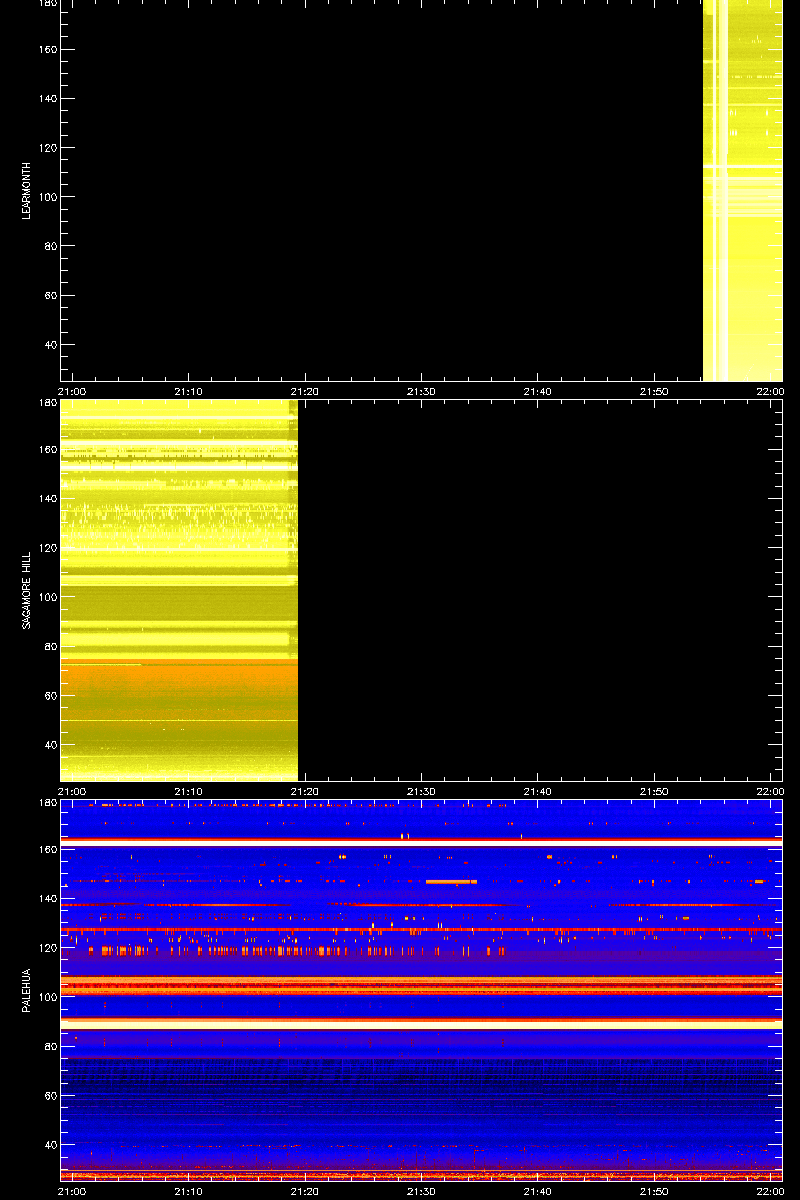Pick the 22:00 time label under Palehua panel

pyautogui.click(x=770, y=1191)
